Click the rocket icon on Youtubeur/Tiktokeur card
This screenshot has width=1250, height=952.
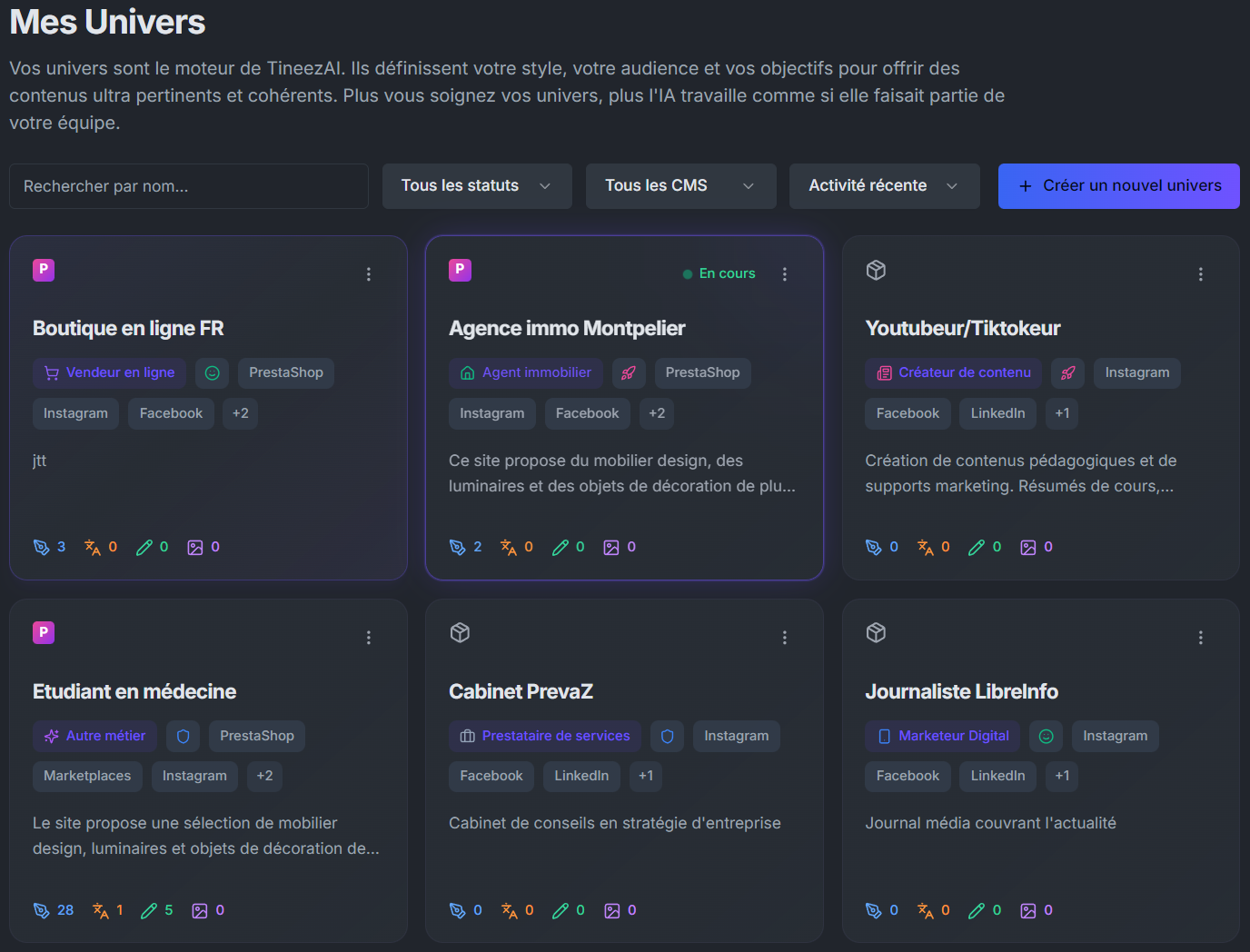point(1067,372)
